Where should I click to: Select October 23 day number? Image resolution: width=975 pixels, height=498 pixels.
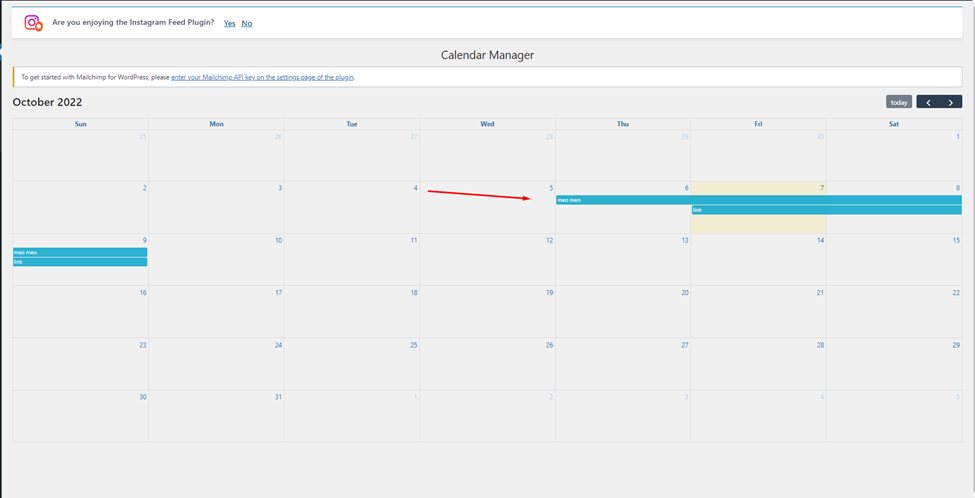(143, 344)
